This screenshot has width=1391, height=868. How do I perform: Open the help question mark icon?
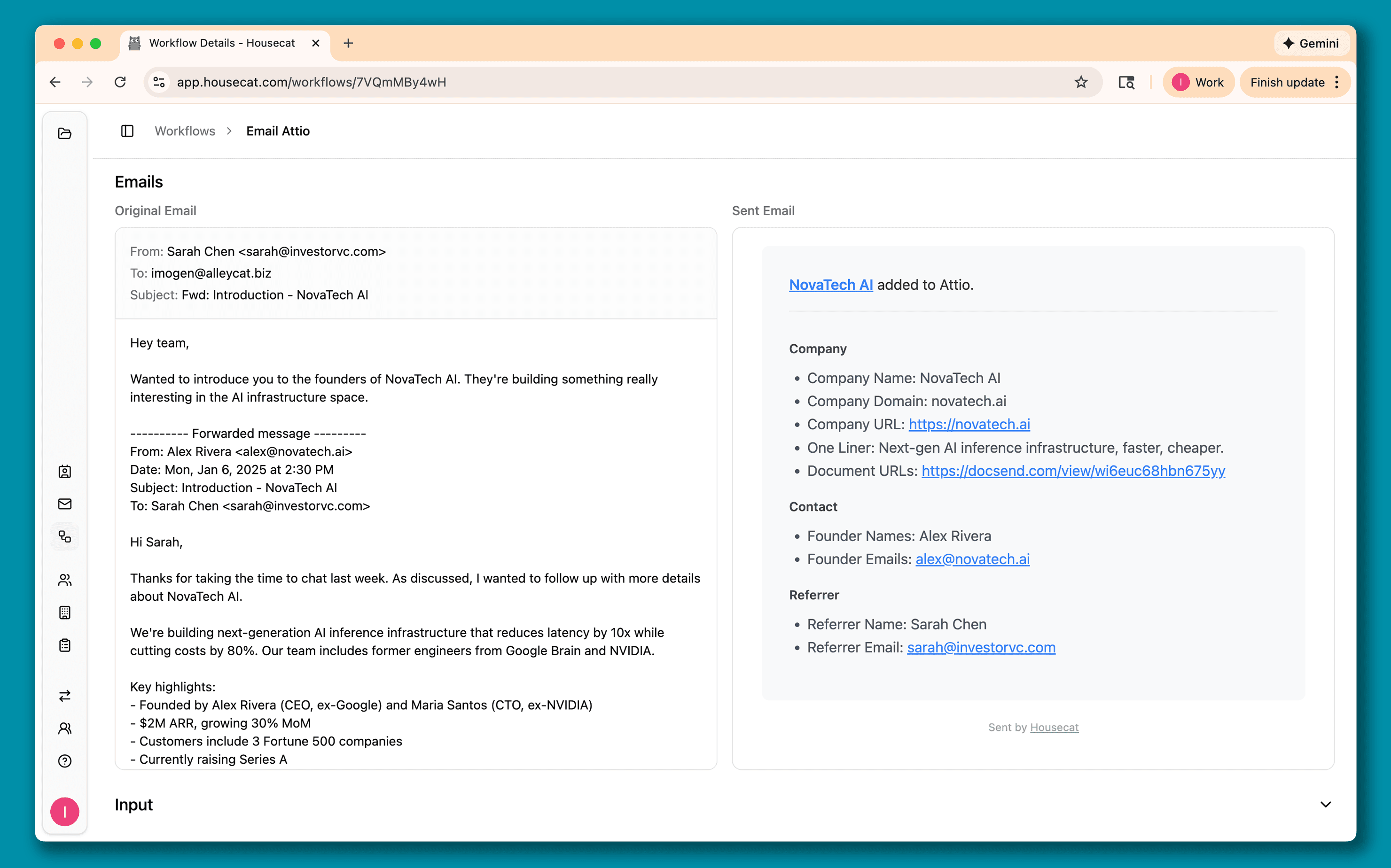65,760
